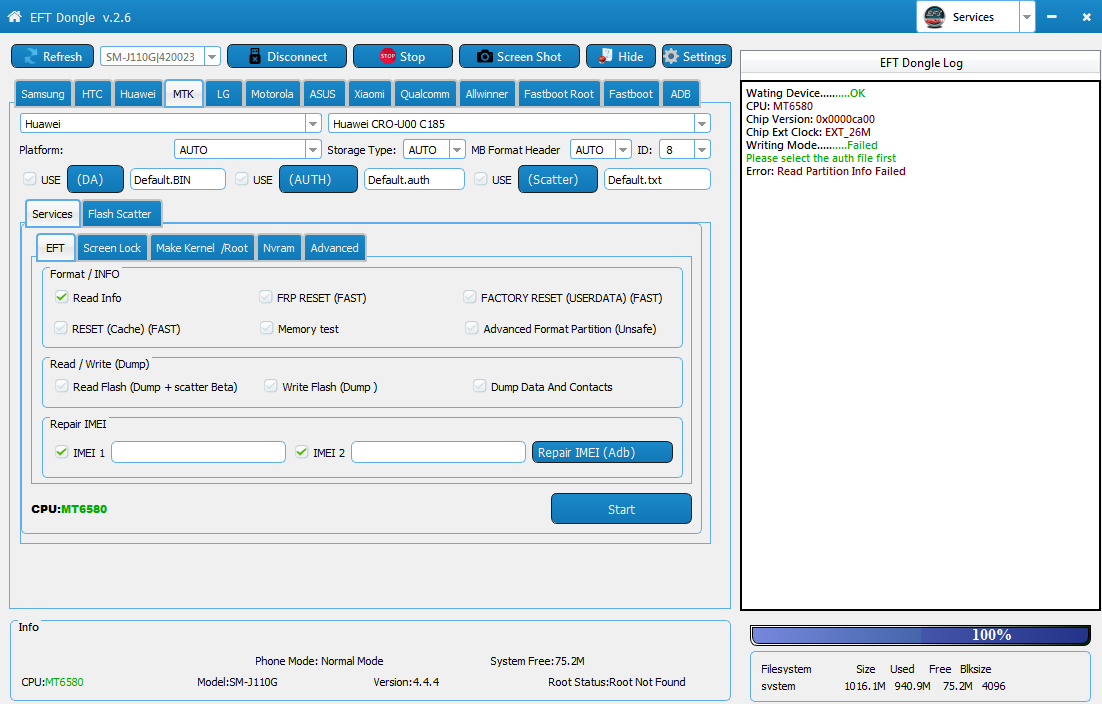
Task: Click the 100% progress bar
Action: [x=921, y=635]
